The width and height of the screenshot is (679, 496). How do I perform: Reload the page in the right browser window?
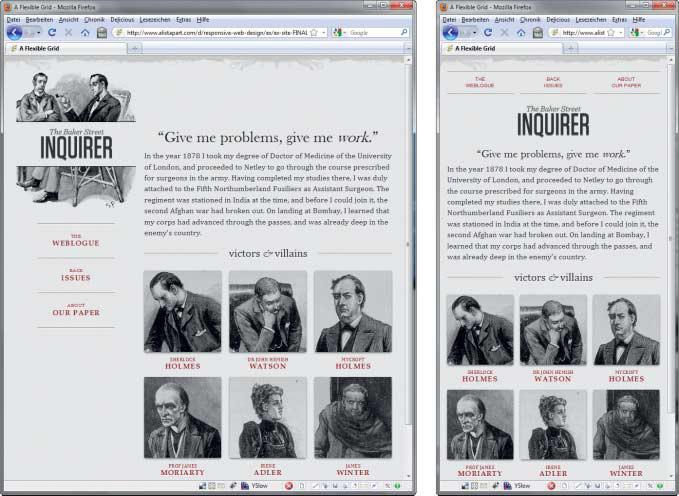pyautogui.click(x=489, y=32)
